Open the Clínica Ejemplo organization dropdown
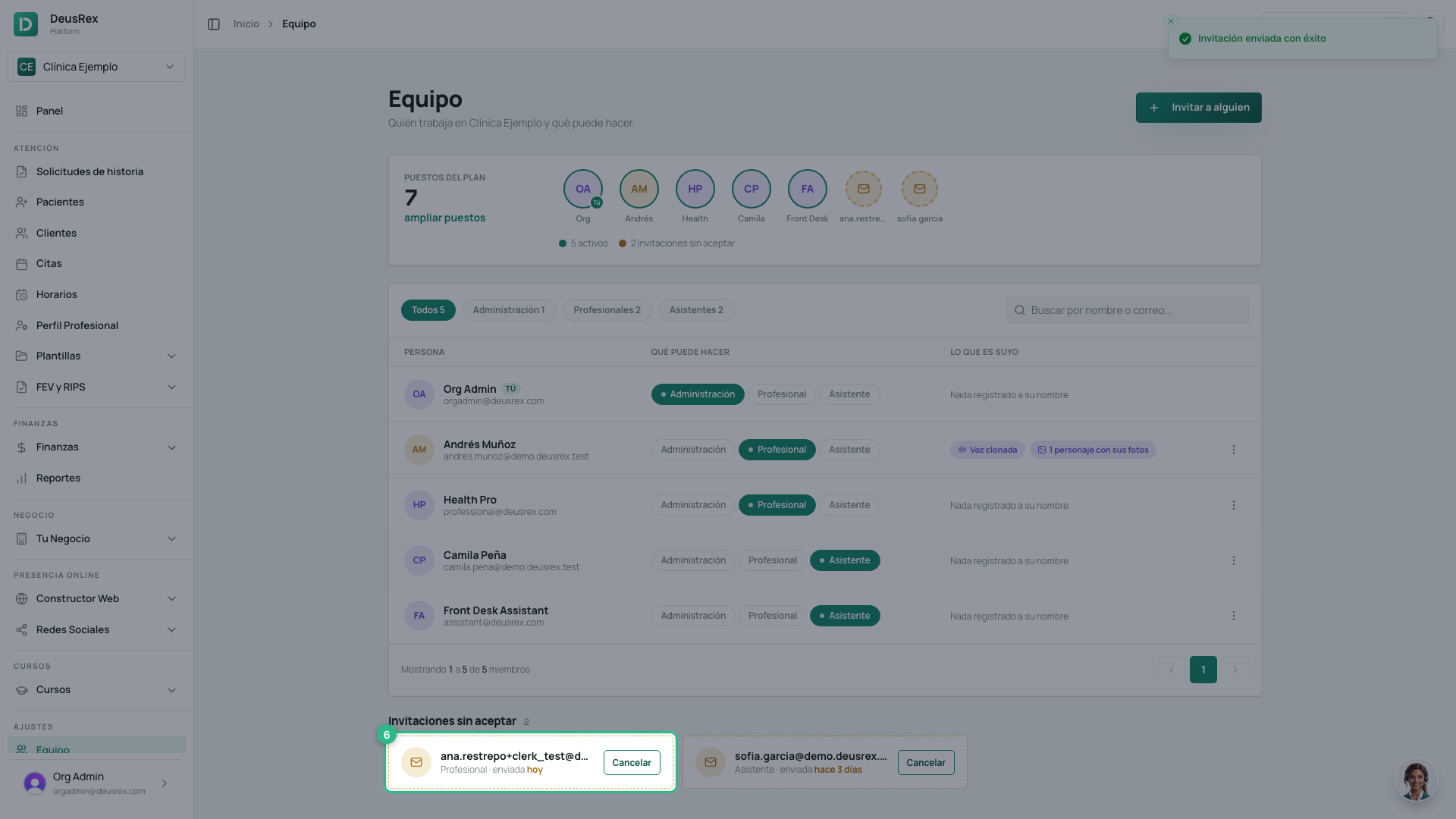 96,67
